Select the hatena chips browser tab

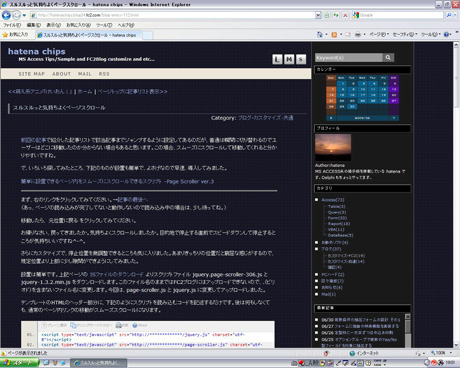tap(88, 35)
